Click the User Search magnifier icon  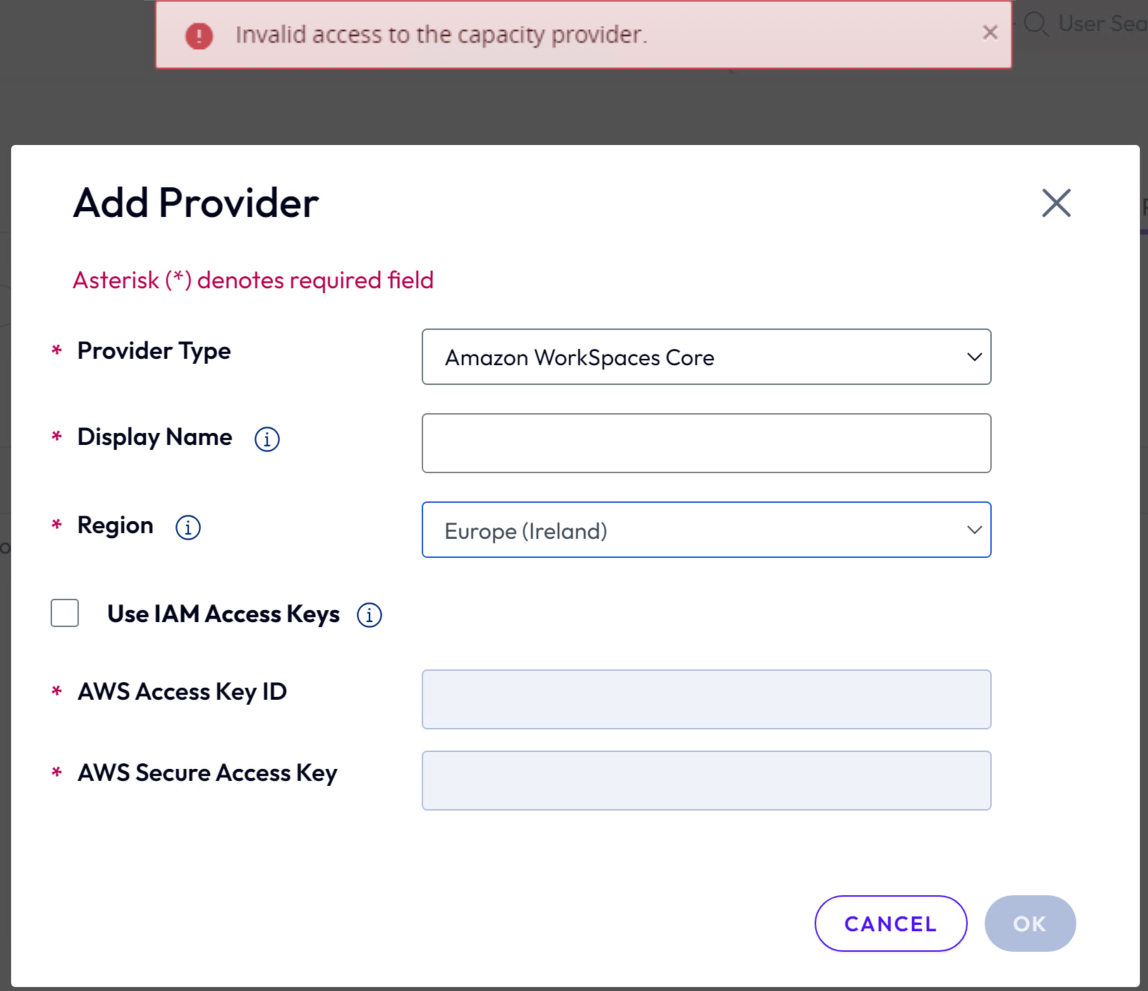pyautogui.click(x=1036, y=24)
